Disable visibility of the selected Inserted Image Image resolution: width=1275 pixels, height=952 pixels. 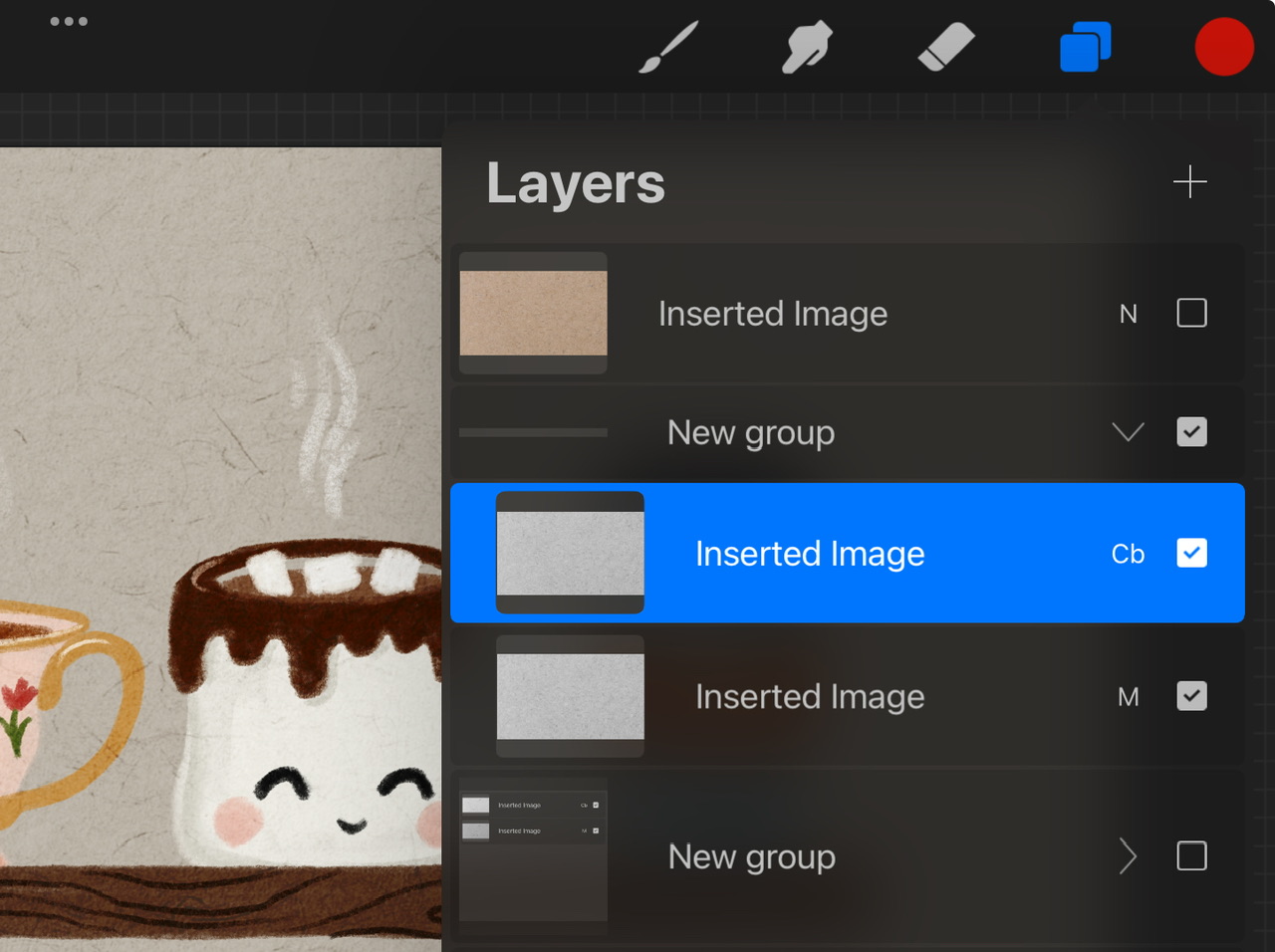1191,554
